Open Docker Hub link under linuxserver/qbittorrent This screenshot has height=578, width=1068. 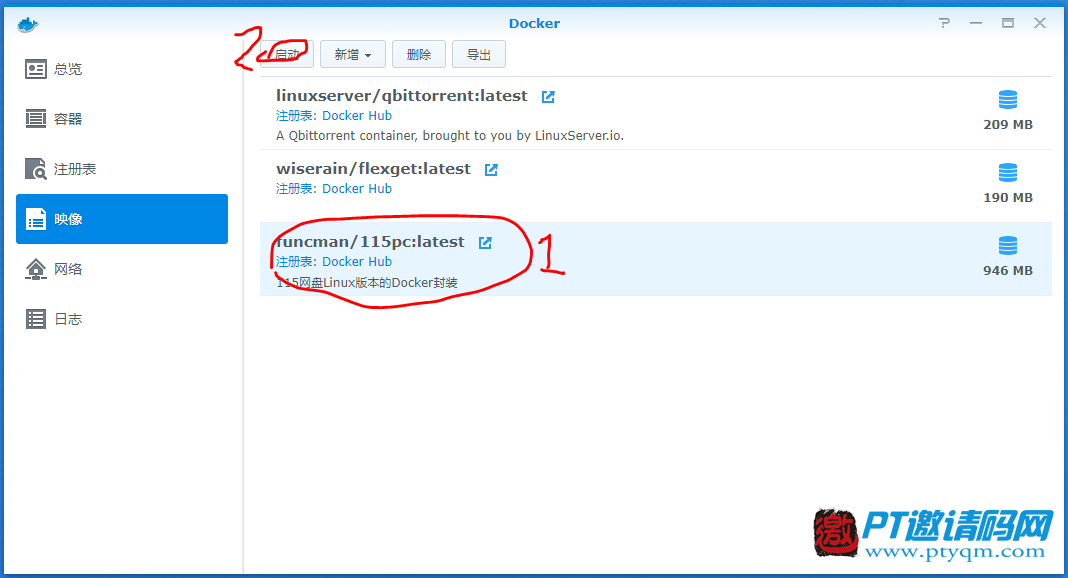(x=357, y=116)
